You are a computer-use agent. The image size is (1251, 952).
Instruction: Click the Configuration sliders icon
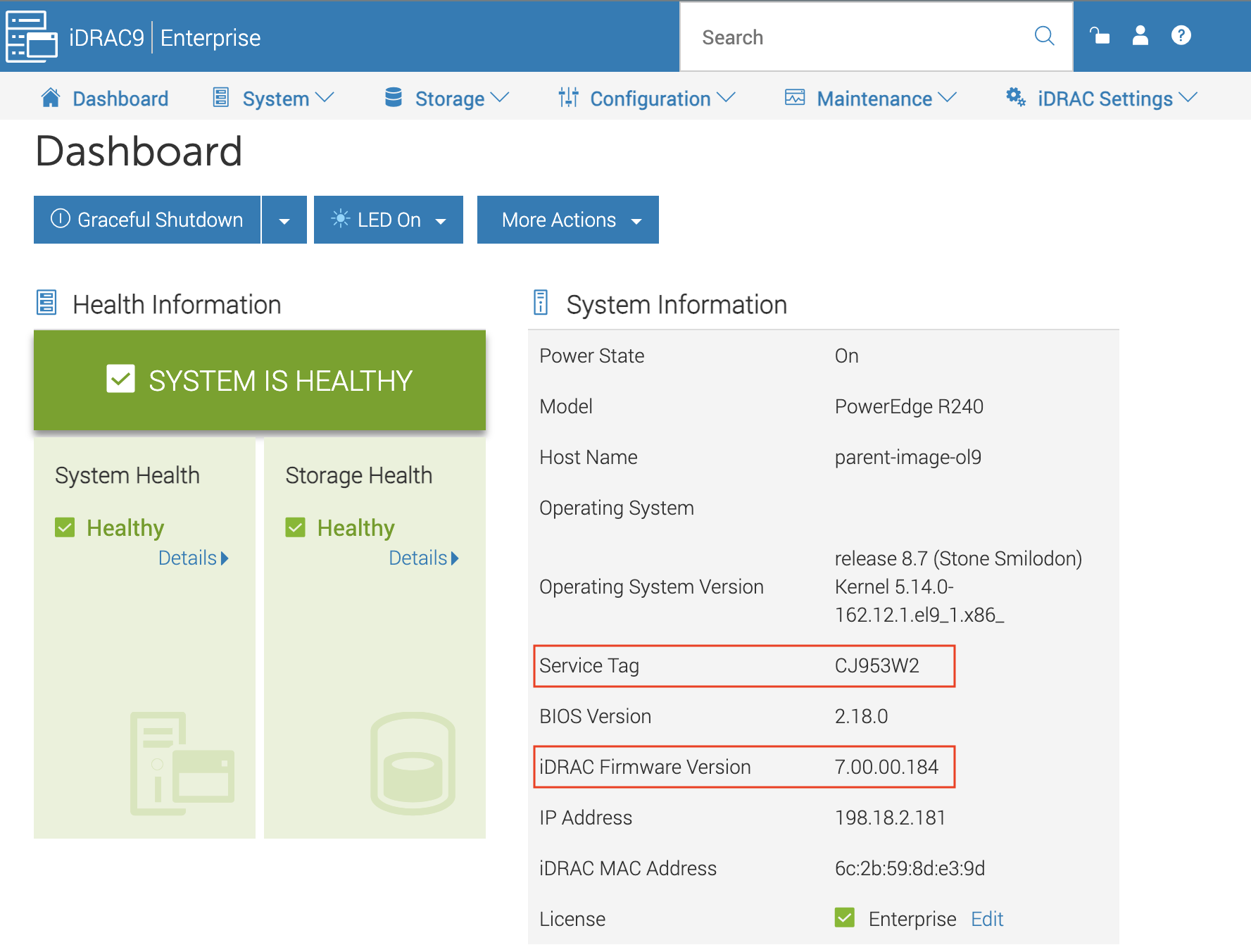pyautogui.click(x=568, y=97)
